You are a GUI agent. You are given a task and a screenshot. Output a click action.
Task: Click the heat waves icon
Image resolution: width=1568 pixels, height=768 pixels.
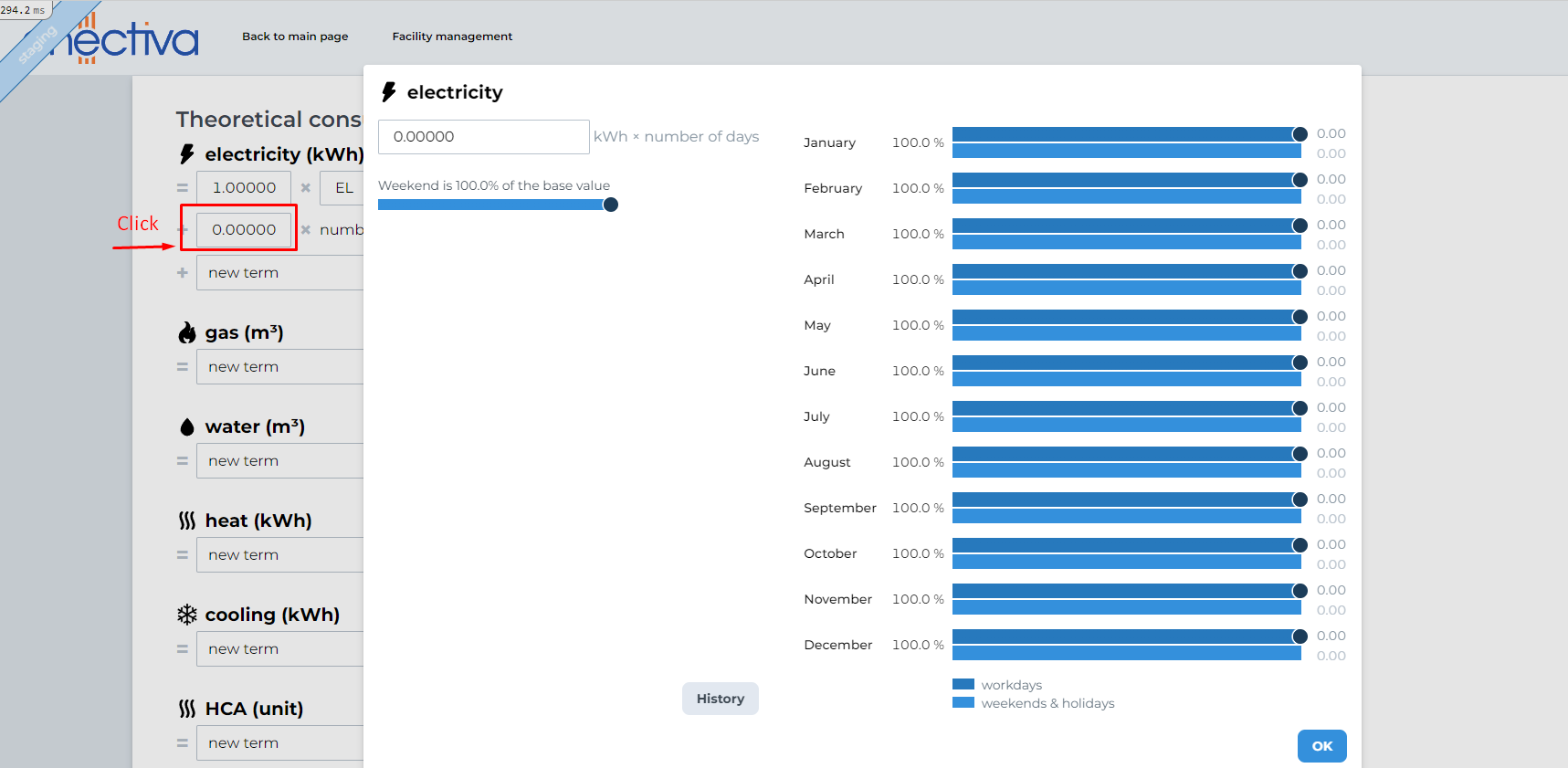(187, 521)
